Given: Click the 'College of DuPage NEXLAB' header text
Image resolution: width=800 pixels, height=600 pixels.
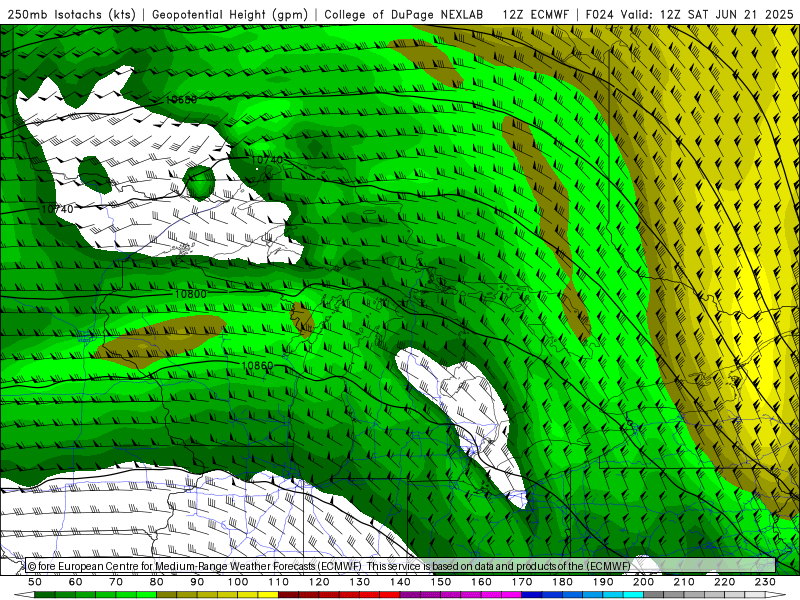Looking at the screenshot, I should [x=404, y=15].
